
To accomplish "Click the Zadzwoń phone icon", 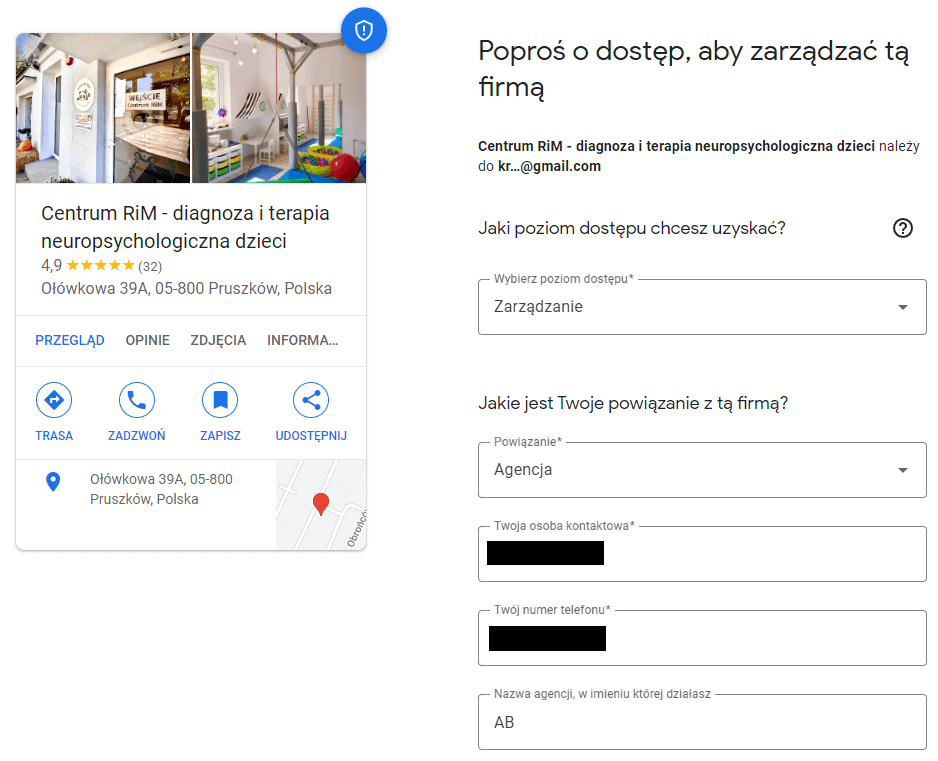I will point(136,400).
